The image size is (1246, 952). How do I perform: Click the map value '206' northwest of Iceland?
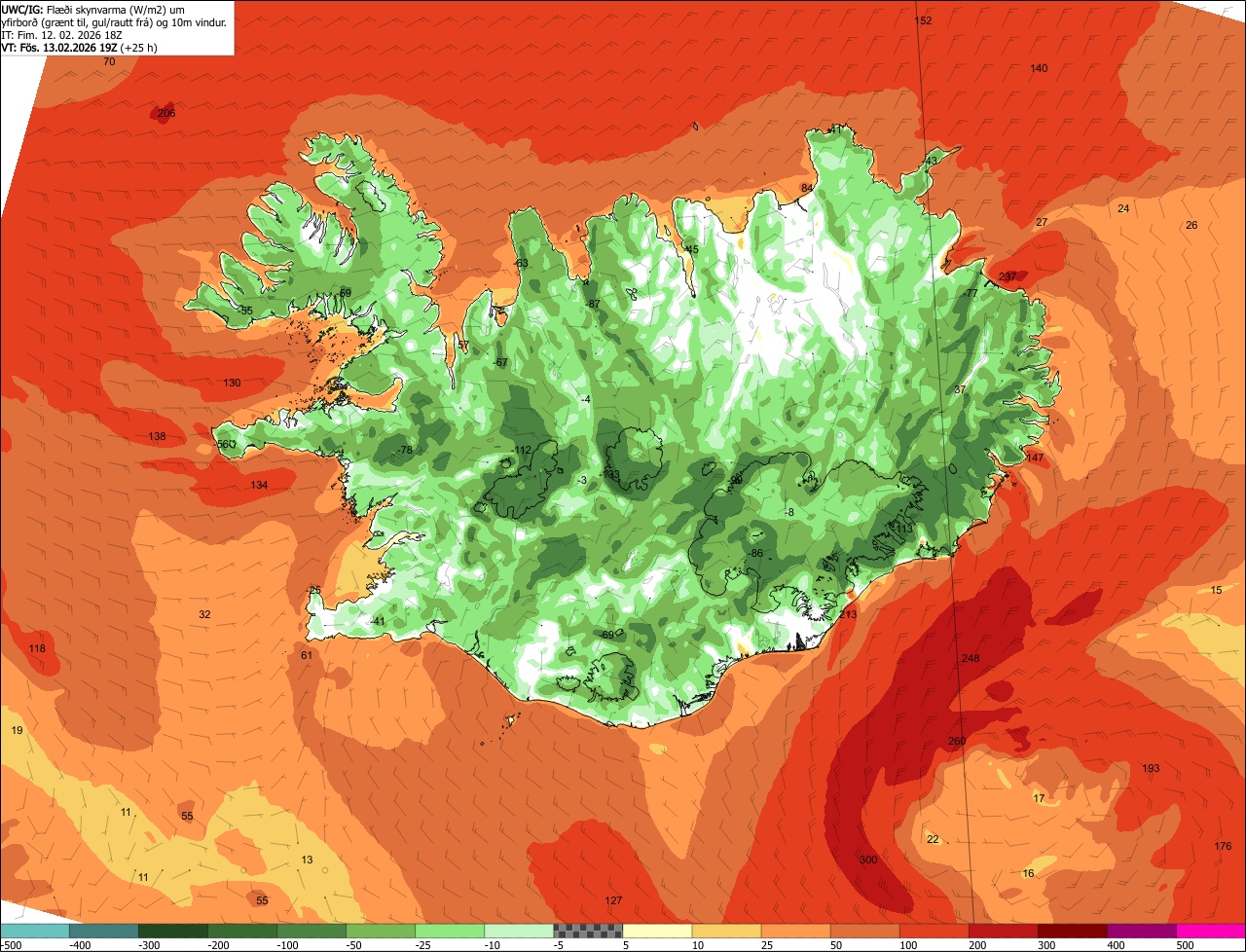[x=166, y=114]
